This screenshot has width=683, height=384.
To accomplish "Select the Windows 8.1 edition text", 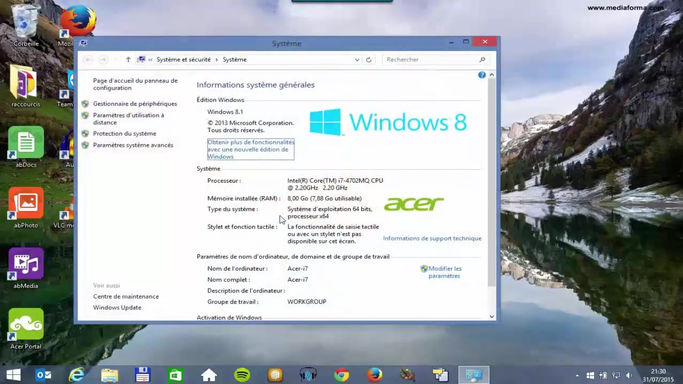I will coord(225,112).
